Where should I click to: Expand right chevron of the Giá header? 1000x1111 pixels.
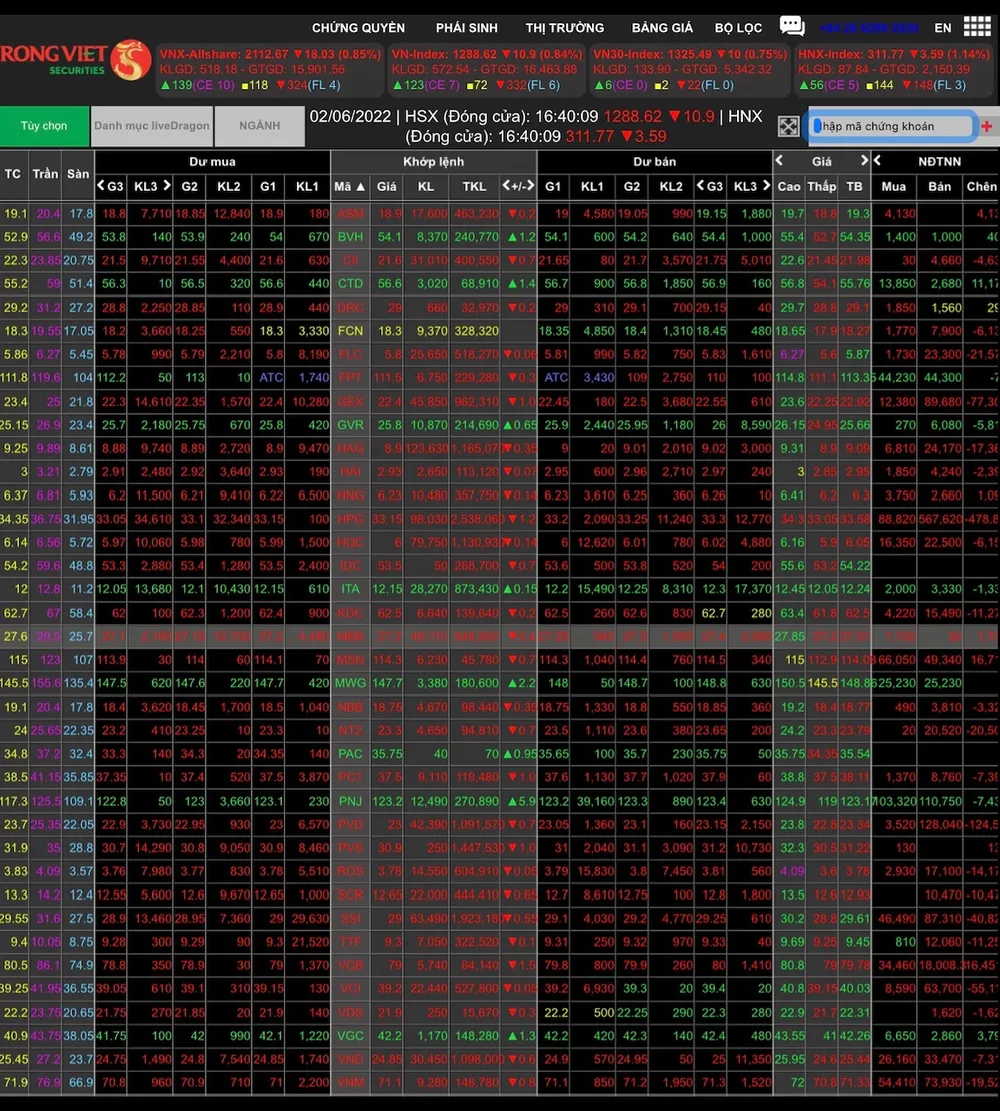pos(864,160)
